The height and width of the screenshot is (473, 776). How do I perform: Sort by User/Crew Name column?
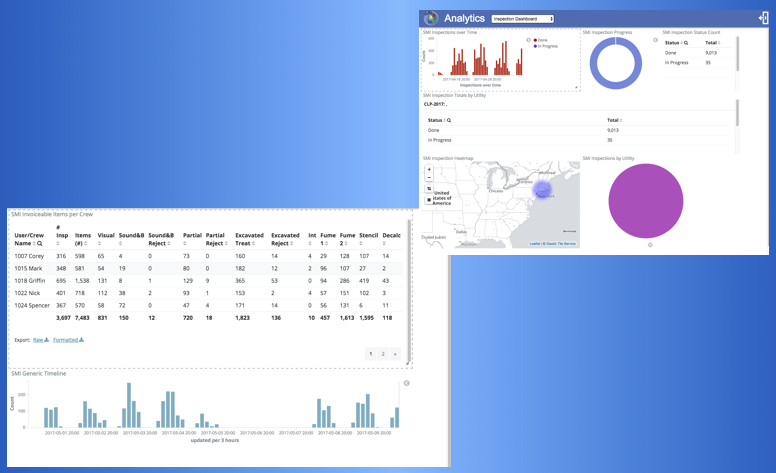(x=34, y=243)
